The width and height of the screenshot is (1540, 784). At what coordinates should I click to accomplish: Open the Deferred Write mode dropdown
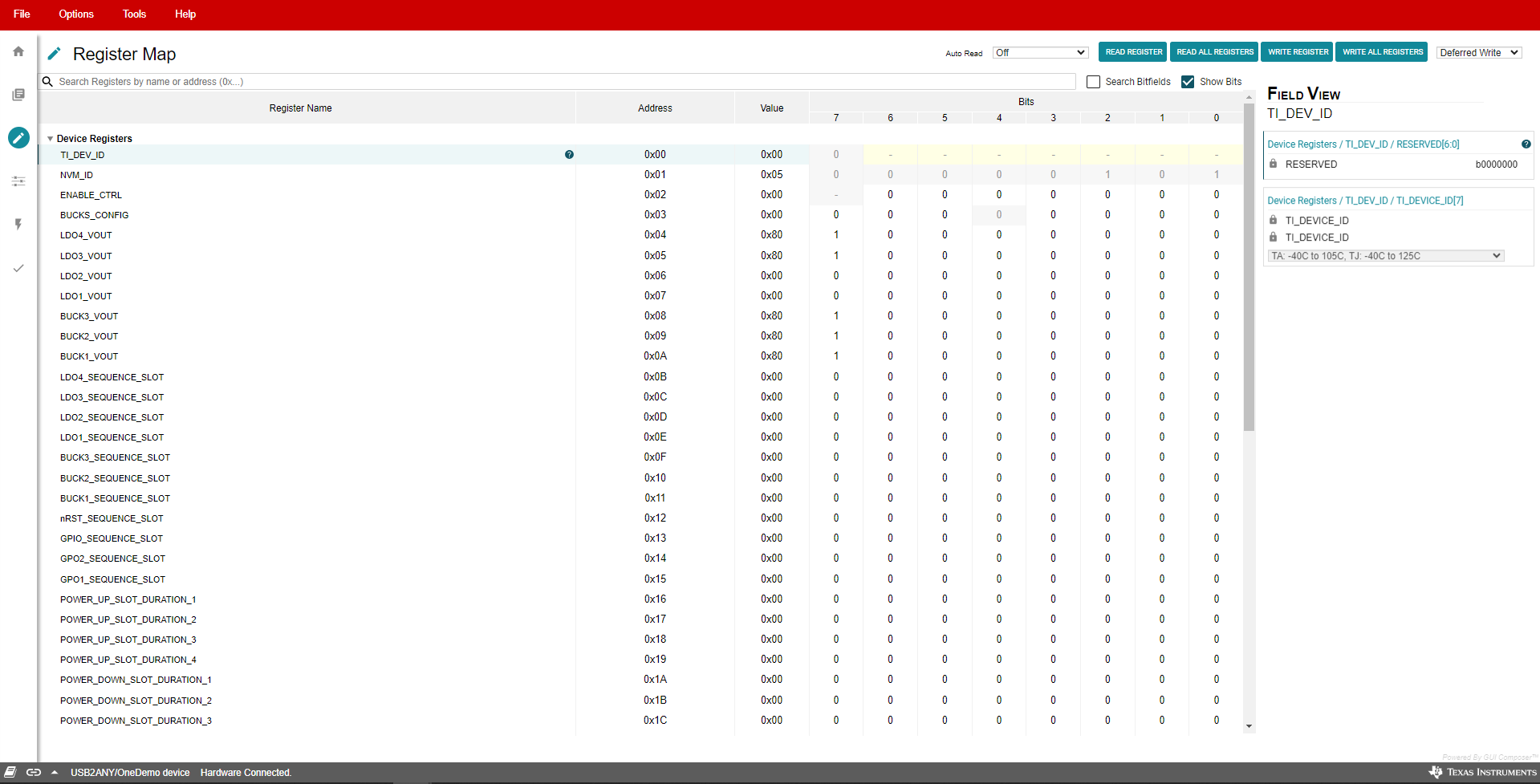coord(1478,53)
